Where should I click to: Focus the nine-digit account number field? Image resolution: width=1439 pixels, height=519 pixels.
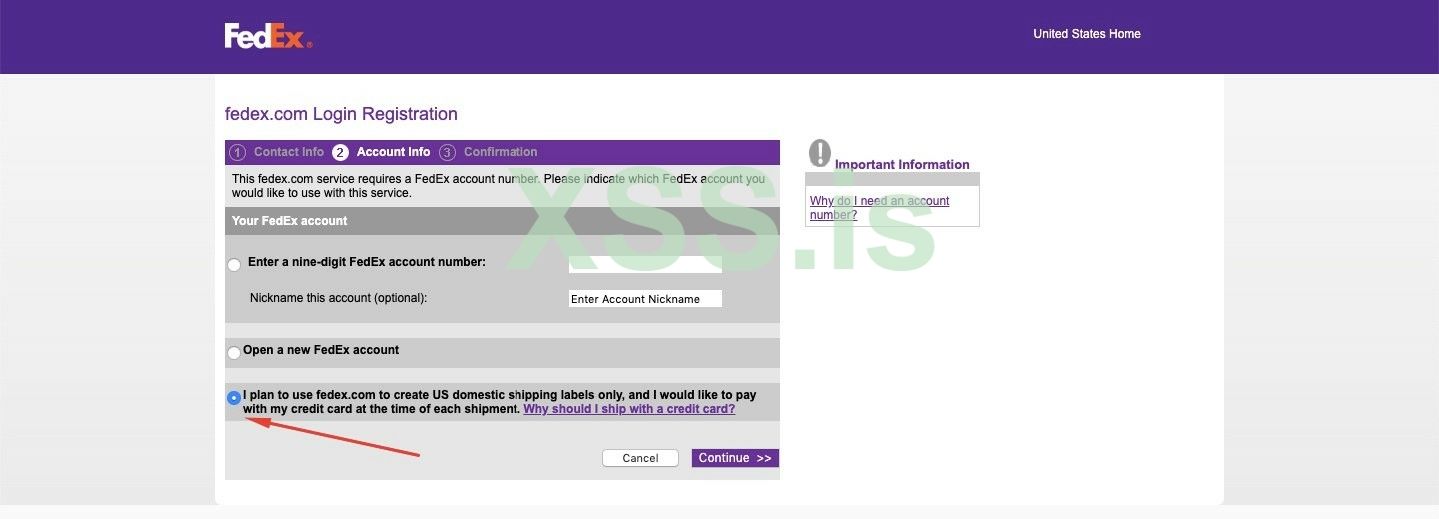click(x=645, y=264)
